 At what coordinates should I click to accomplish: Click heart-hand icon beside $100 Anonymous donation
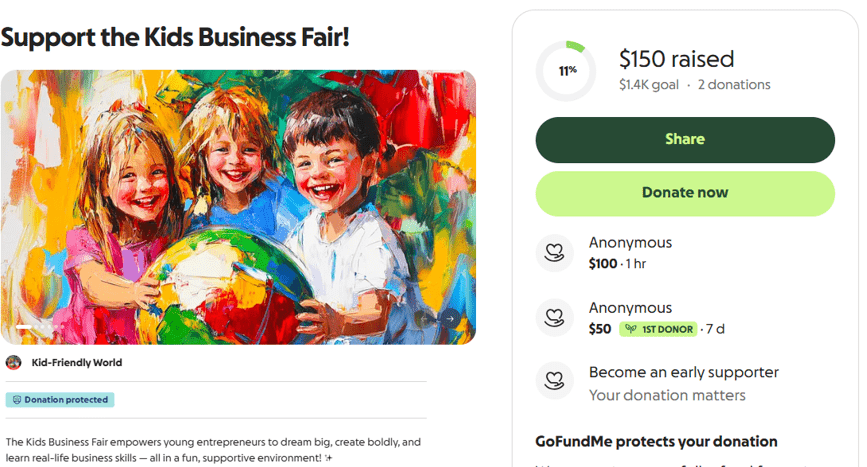553,252
